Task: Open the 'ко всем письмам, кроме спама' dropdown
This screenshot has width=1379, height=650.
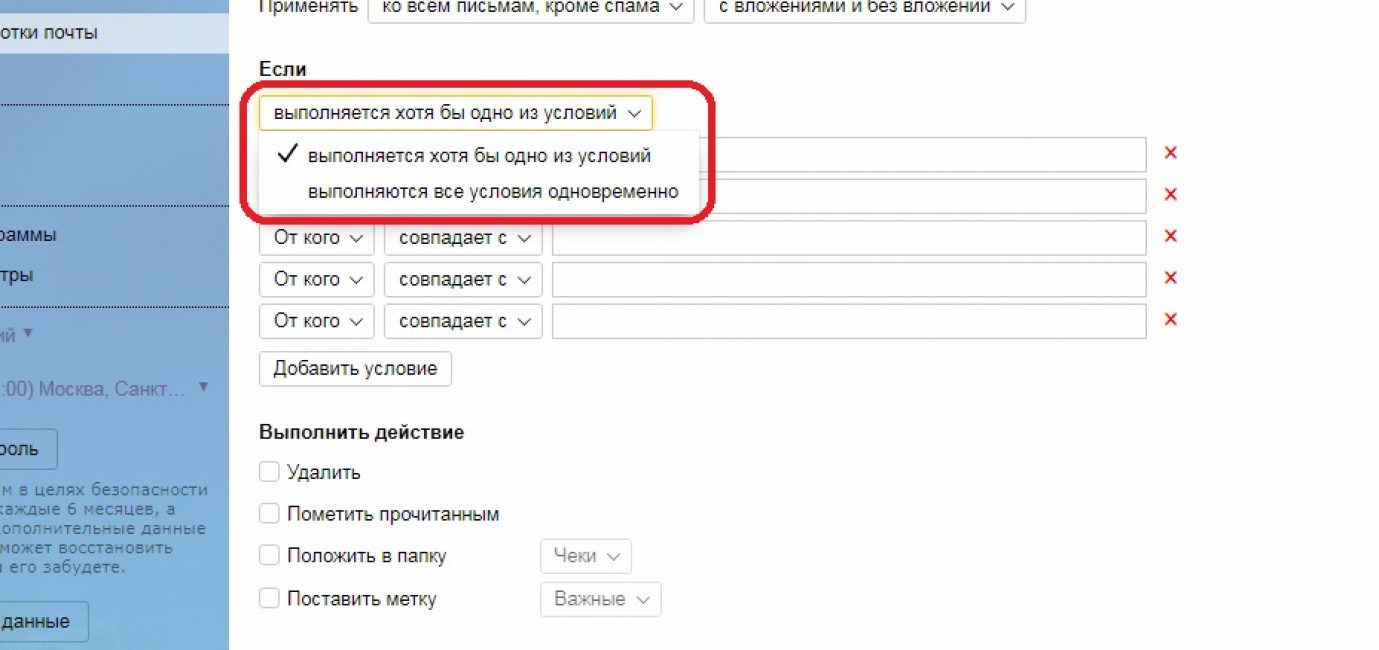Action: coord(531,8)
